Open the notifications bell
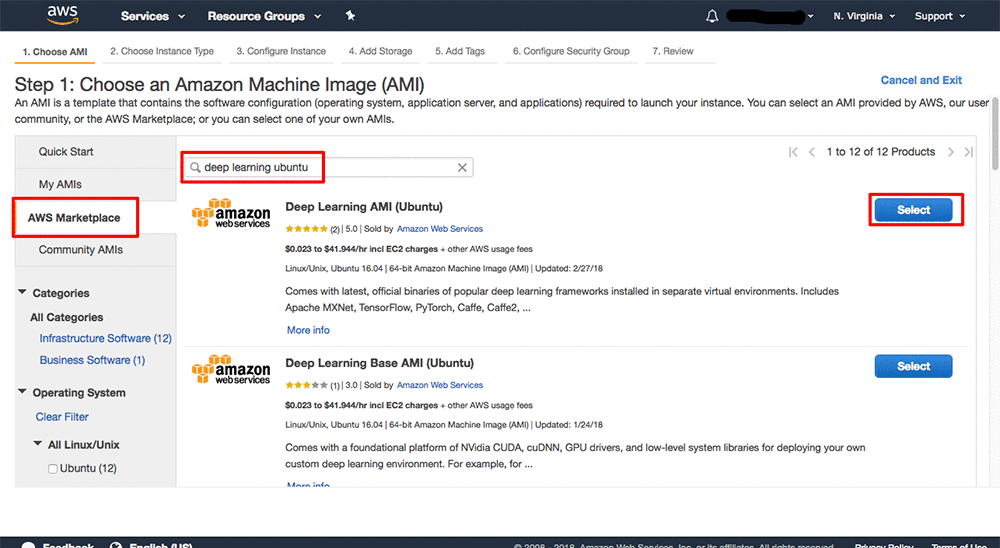The image size is (1000, 548). 712,16
